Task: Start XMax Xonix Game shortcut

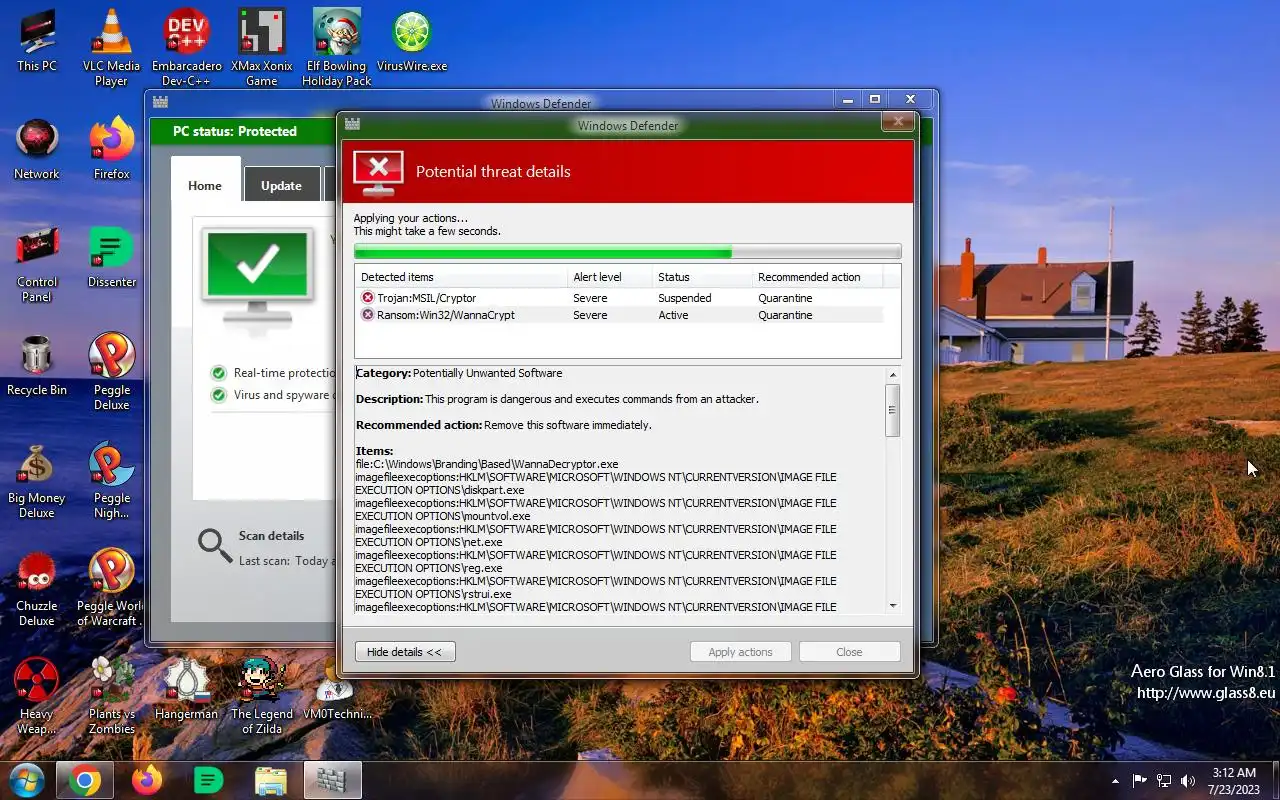Action: pyautogui.click(x=262, y=48)
